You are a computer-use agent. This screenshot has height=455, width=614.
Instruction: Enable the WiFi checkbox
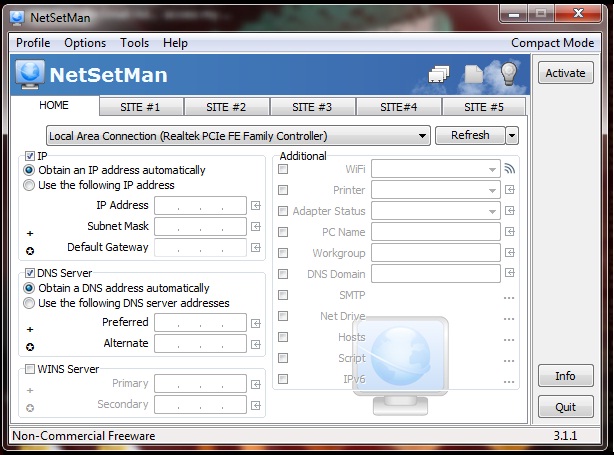[283, 169]
